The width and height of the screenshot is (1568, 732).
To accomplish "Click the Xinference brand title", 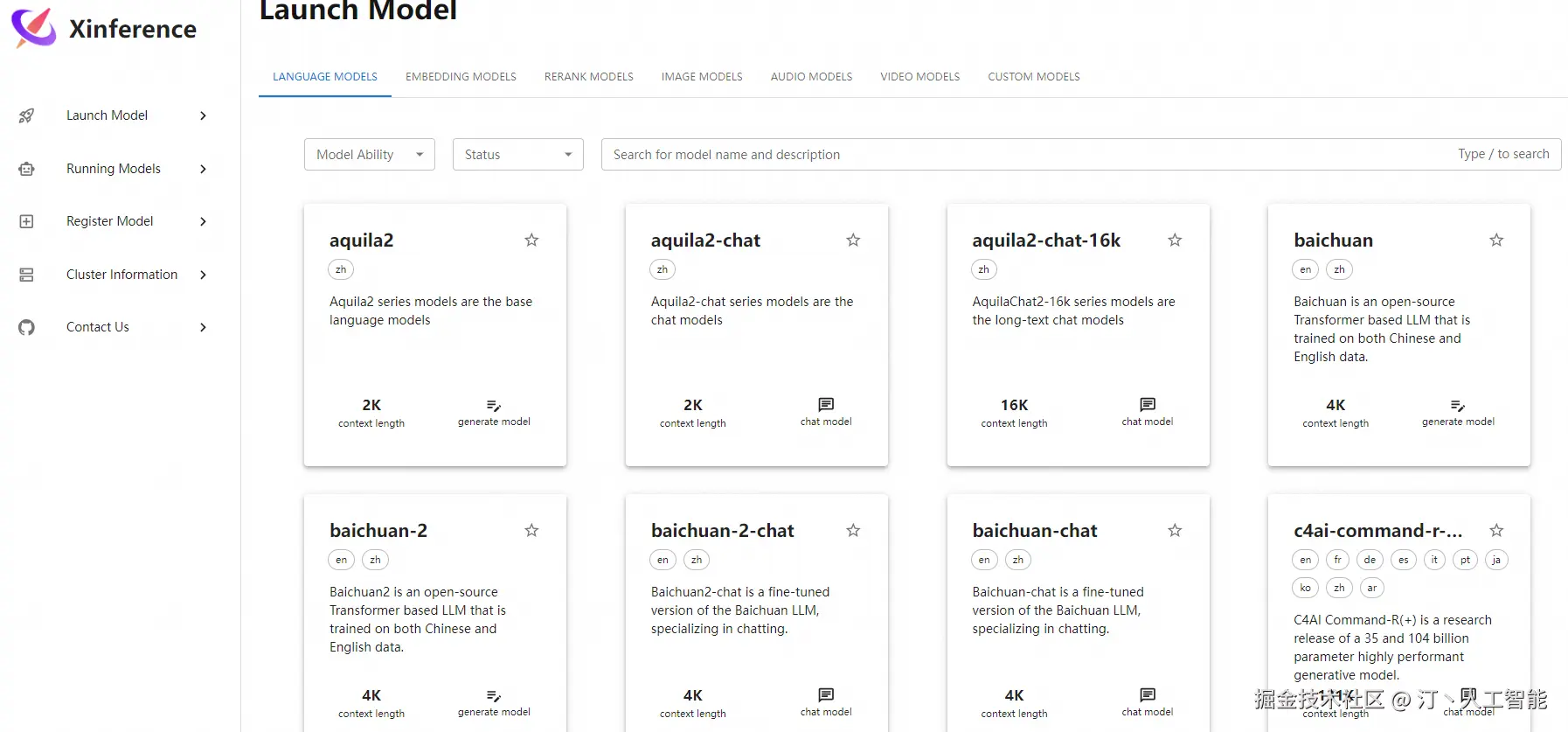I will coord(133,29).
